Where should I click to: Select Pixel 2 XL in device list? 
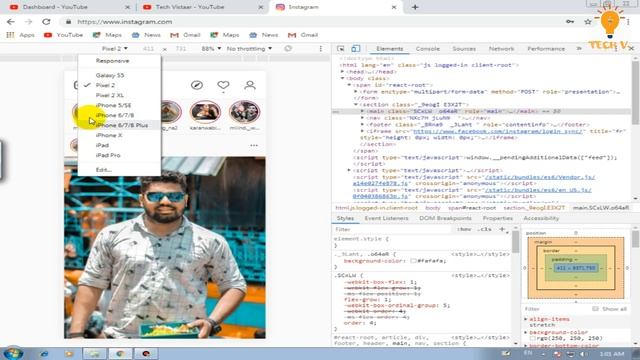tap(119, 96)
